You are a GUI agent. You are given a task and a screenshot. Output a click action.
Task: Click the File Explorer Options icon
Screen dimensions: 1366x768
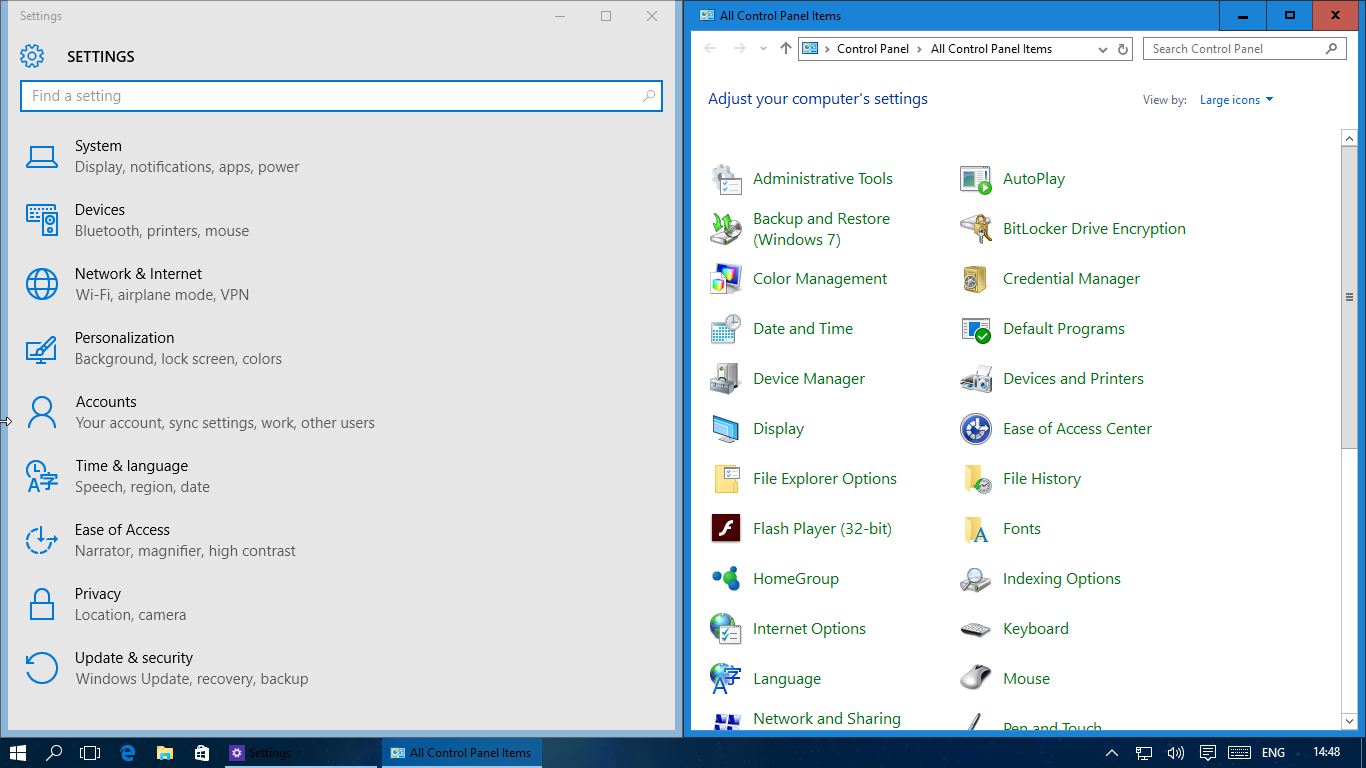[726, 479]
